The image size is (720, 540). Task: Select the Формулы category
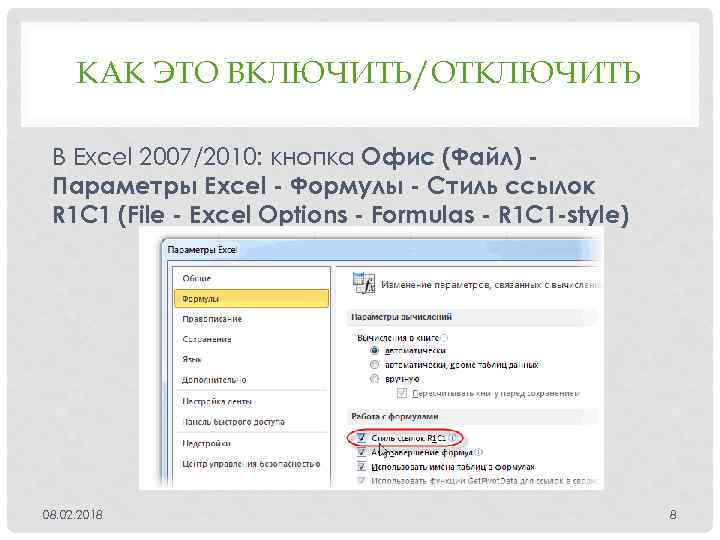[252, 298]
